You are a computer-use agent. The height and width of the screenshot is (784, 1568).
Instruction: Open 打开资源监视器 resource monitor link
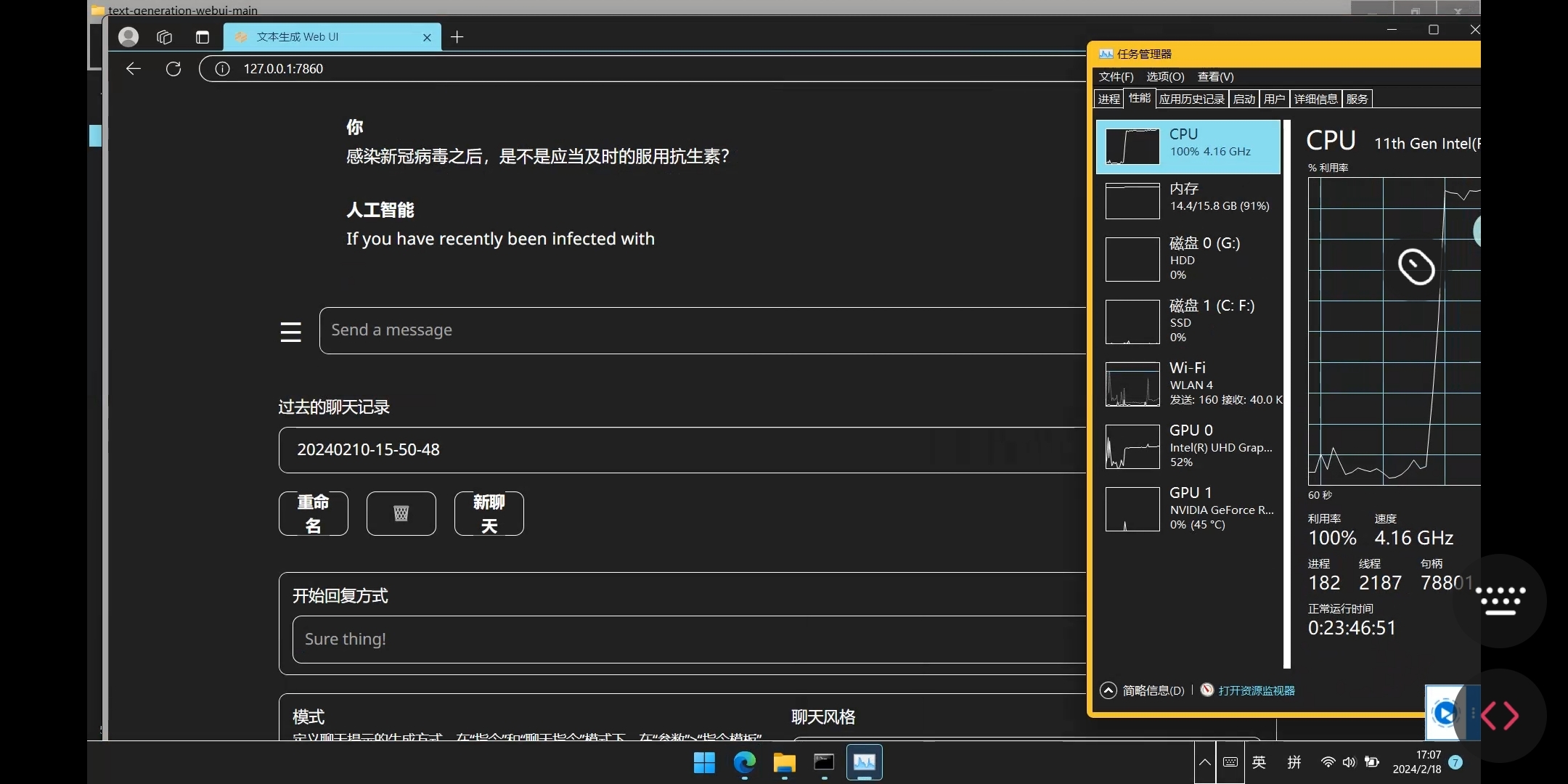click(x=1256, y=690)
